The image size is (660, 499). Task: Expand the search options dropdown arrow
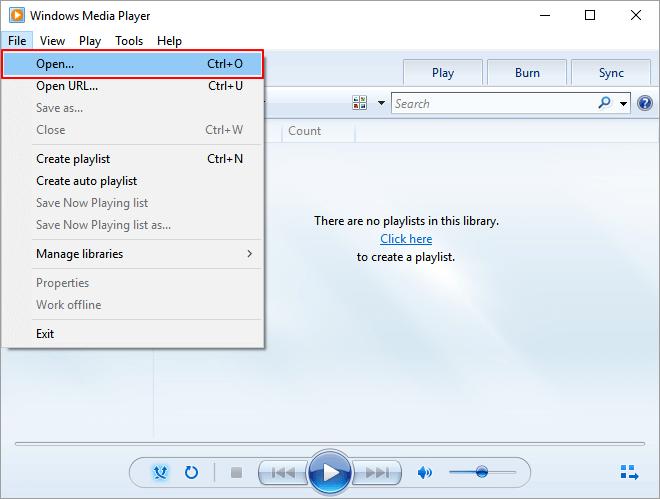coord(624,103)
